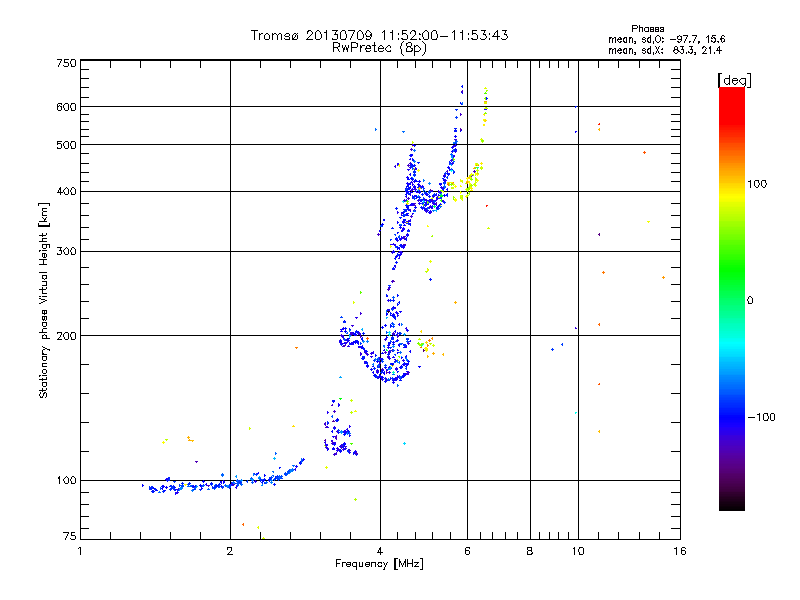Click the 'Stationary phase Virtual Height [km]' axis title

point(44,301)
